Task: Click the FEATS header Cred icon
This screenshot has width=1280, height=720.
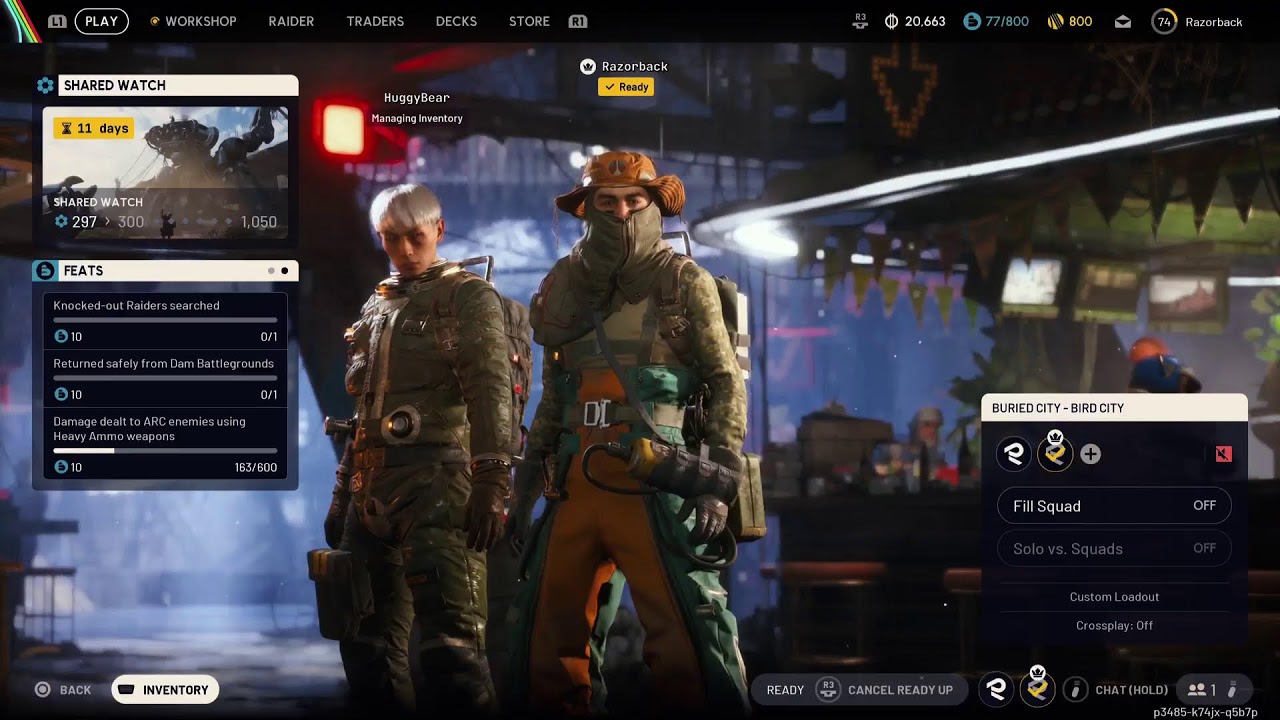Action: coord(45,271)
